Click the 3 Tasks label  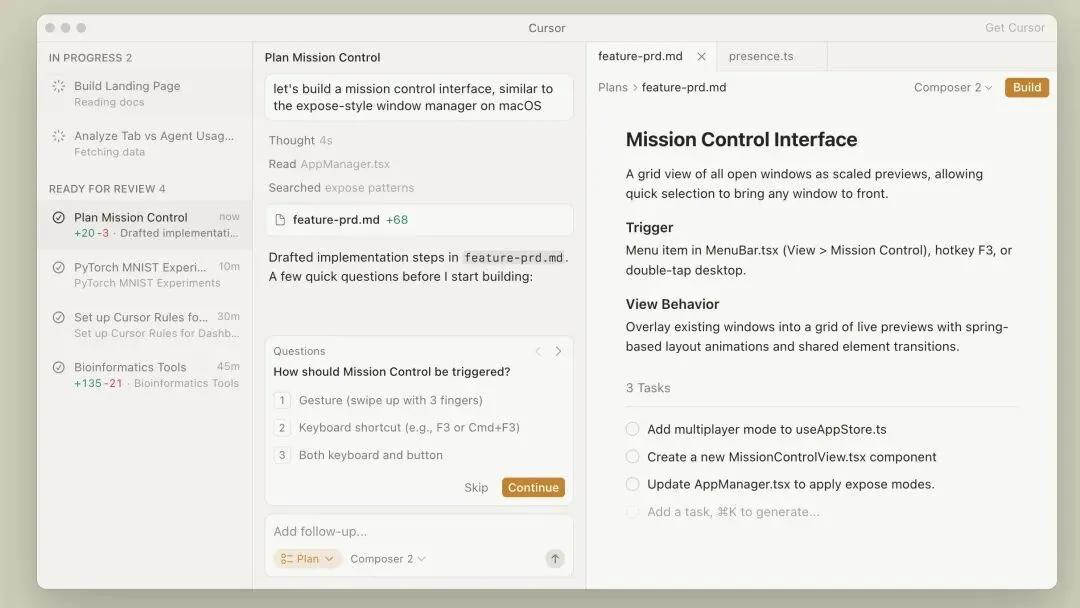pyautogui.click(x=647, y=388)
